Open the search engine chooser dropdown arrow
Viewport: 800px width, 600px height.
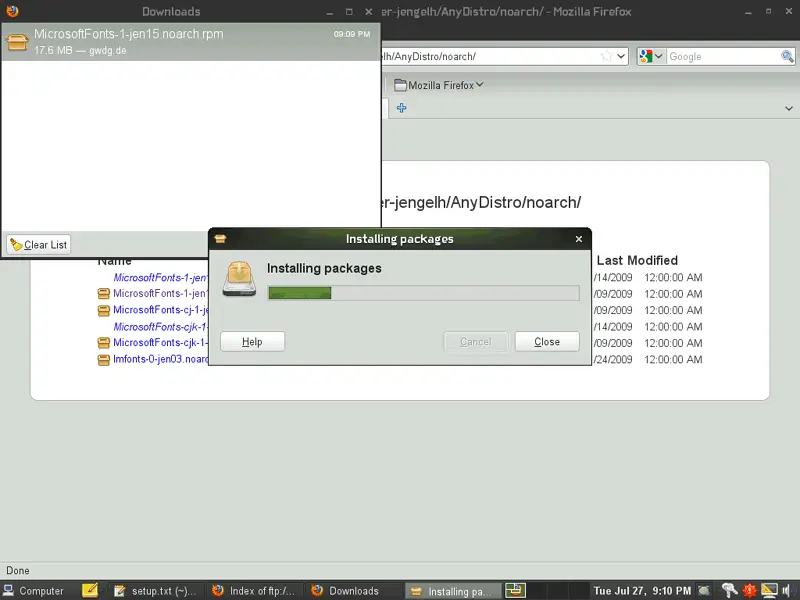pos(658,56)
